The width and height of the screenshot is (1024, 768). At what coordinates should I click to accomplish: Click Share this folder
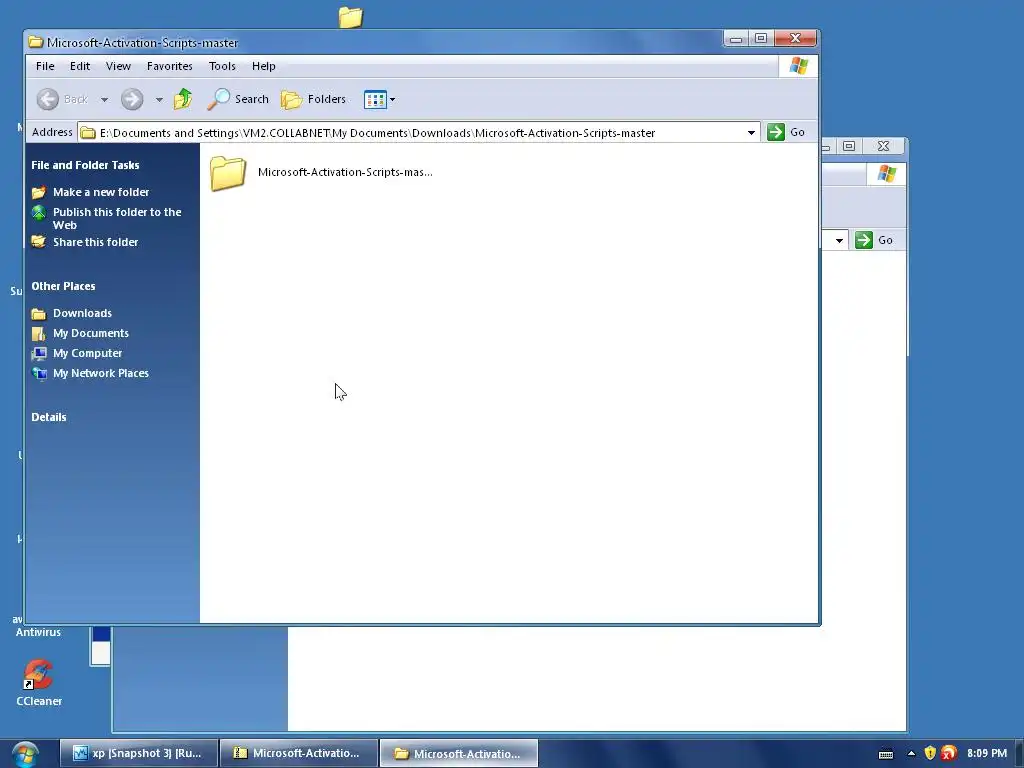point(95,242)
